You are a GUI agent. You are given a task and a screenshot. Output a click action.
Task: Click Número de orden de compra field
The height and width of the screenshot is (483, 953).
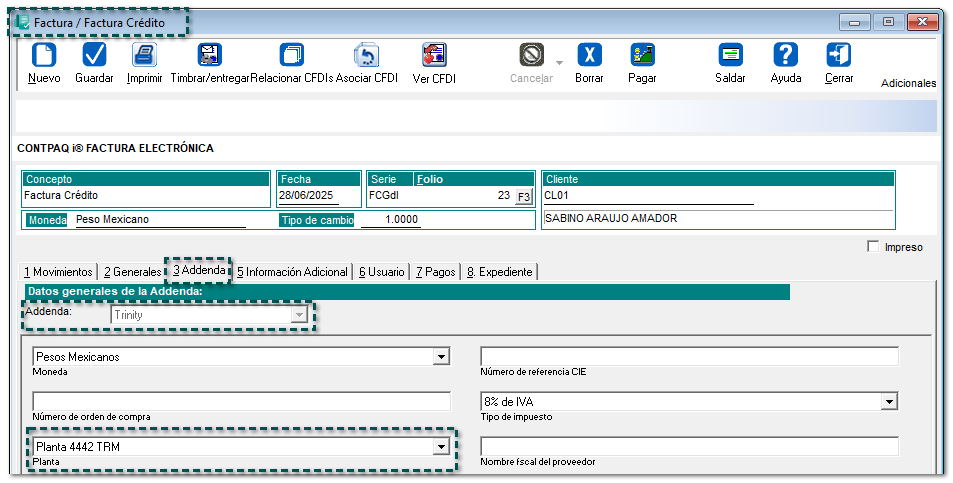242,402
